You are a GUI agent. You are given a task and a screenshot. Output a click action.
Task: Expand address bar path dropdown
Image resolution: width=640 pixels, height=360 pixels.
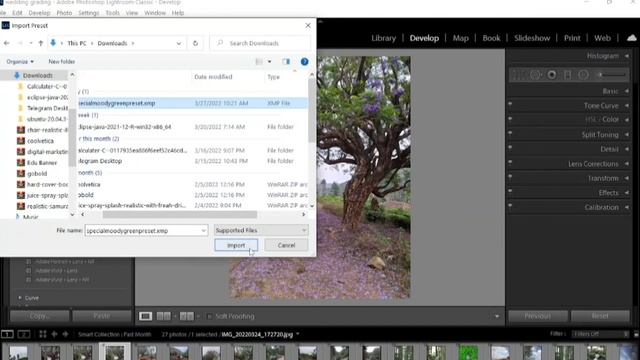coord(178,43)
